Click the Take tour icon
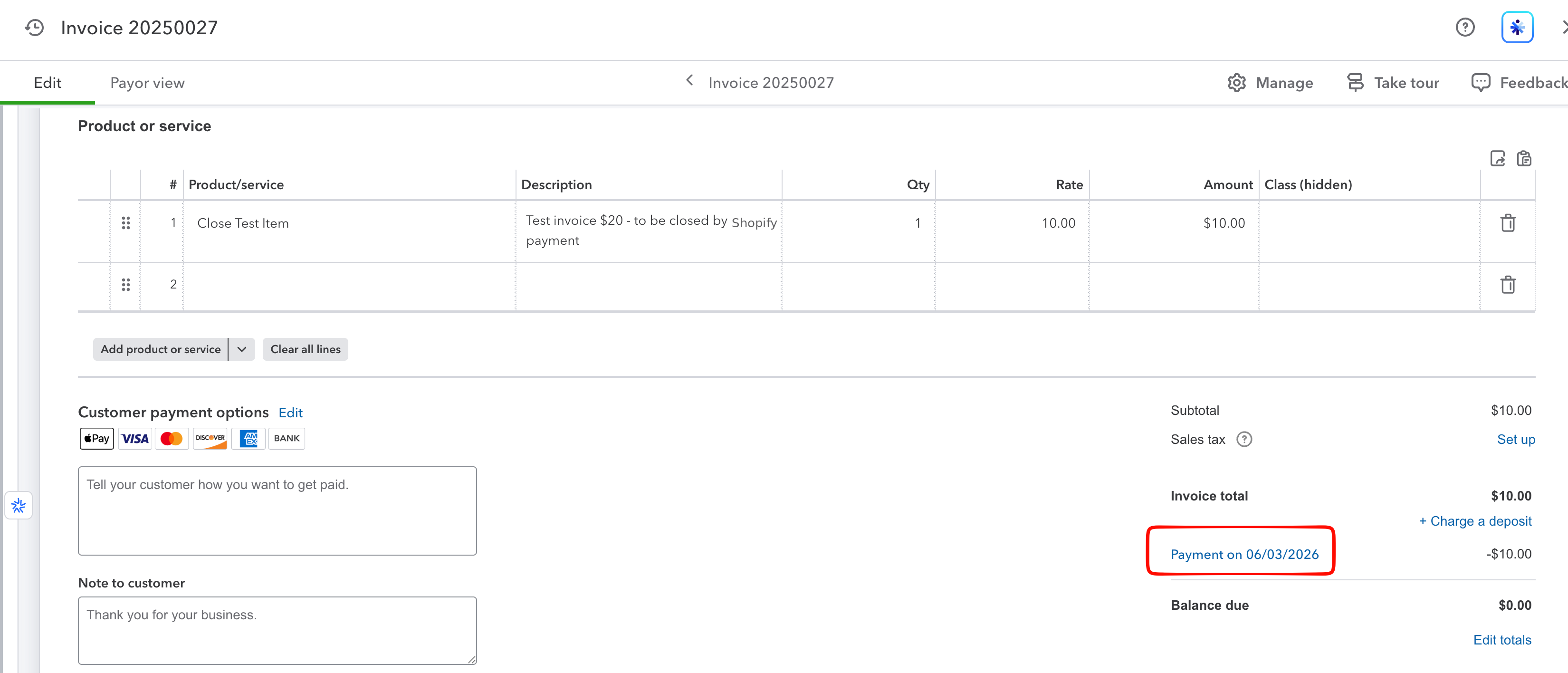The height and width of the screenshot is (673, 1568). (x=1355, y=83)
